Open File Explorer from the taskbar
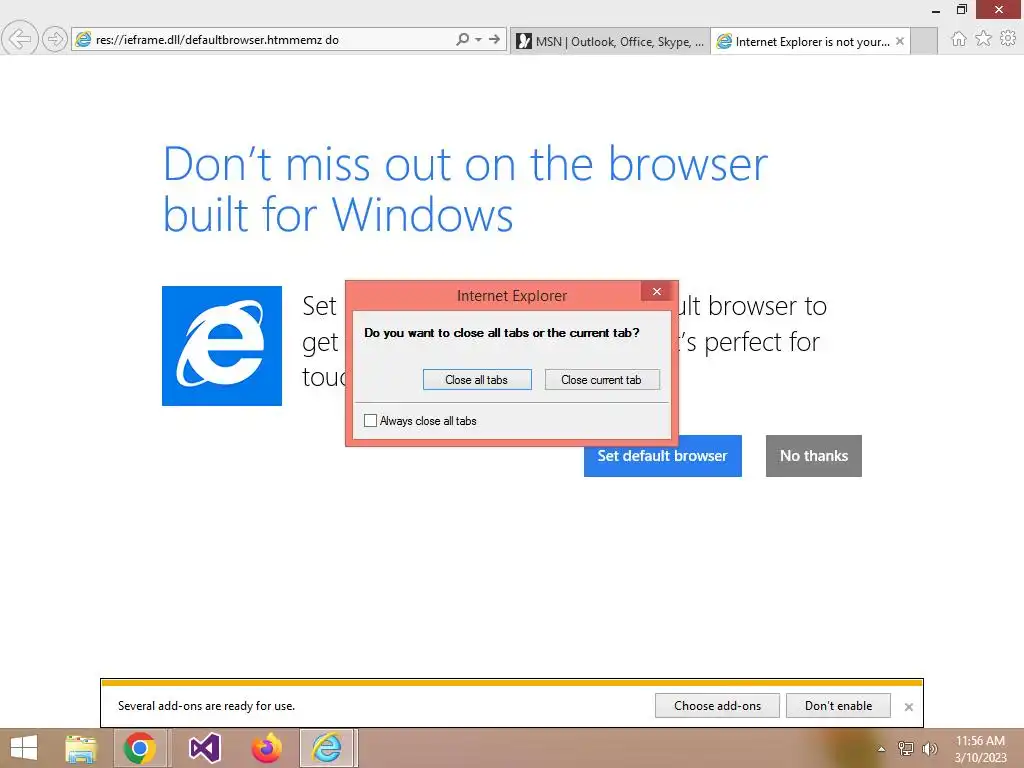The width and height of the screenshot is (1024, 768). tap(81, 748)
